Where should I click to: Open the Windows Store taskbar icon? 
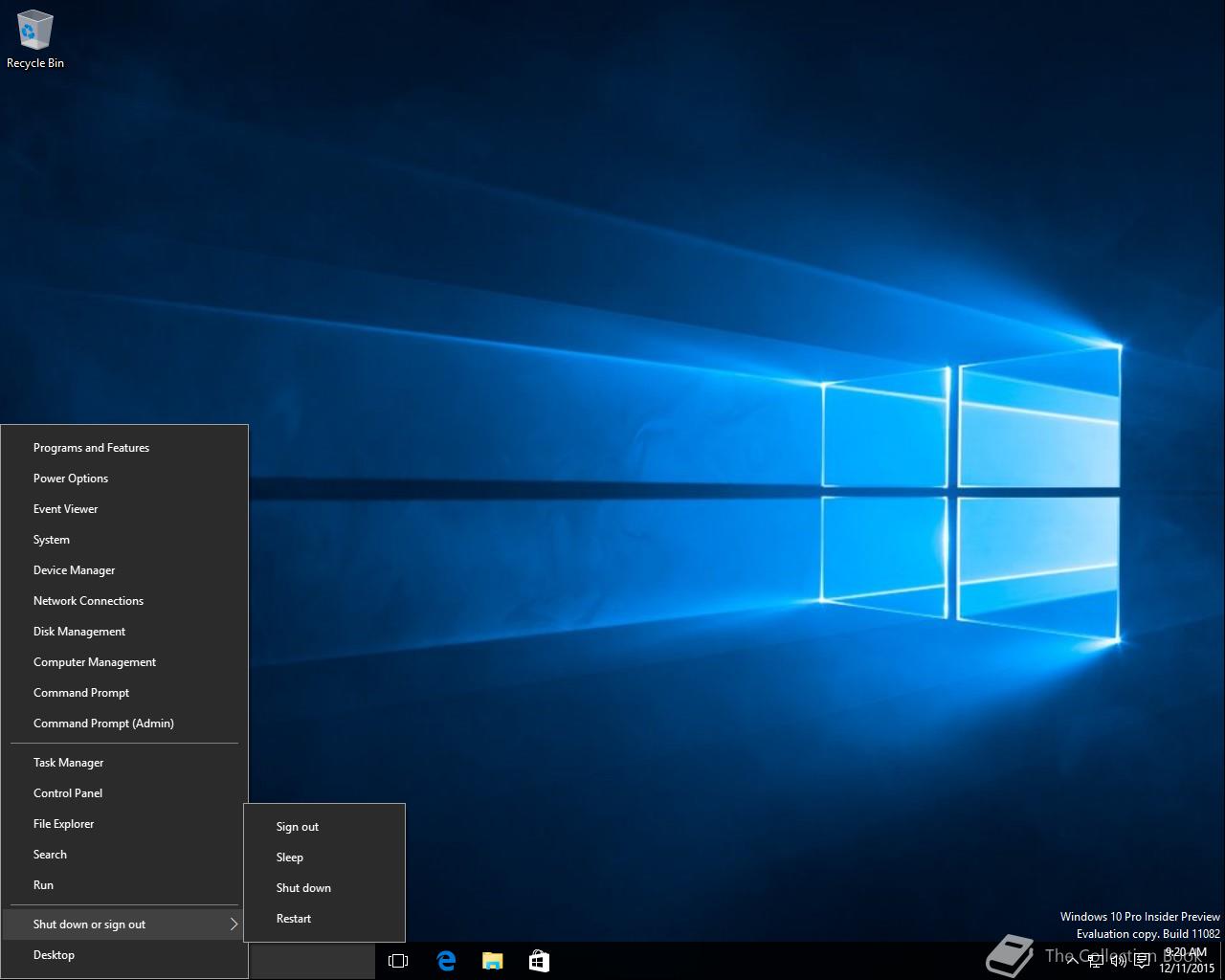(x=539, y=961)
